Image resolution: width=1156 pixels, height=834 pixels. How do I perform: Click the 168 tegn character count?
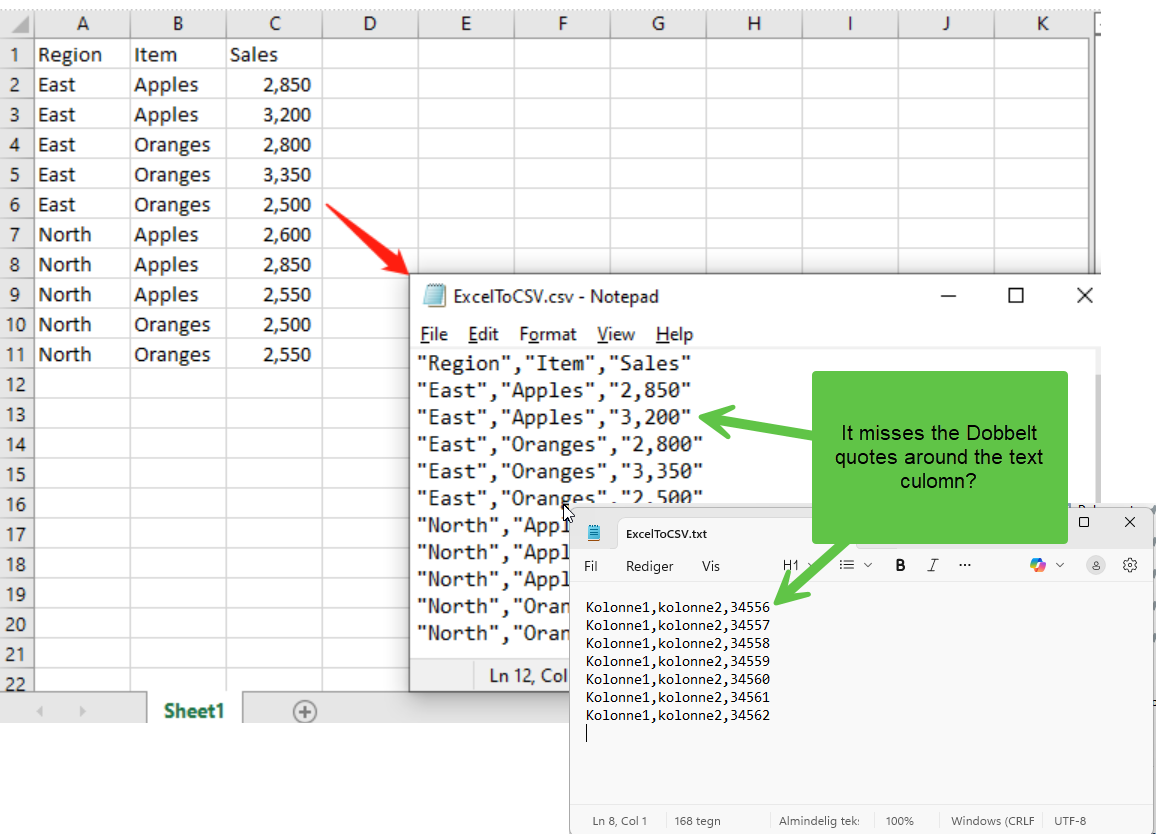click(697, 821)
